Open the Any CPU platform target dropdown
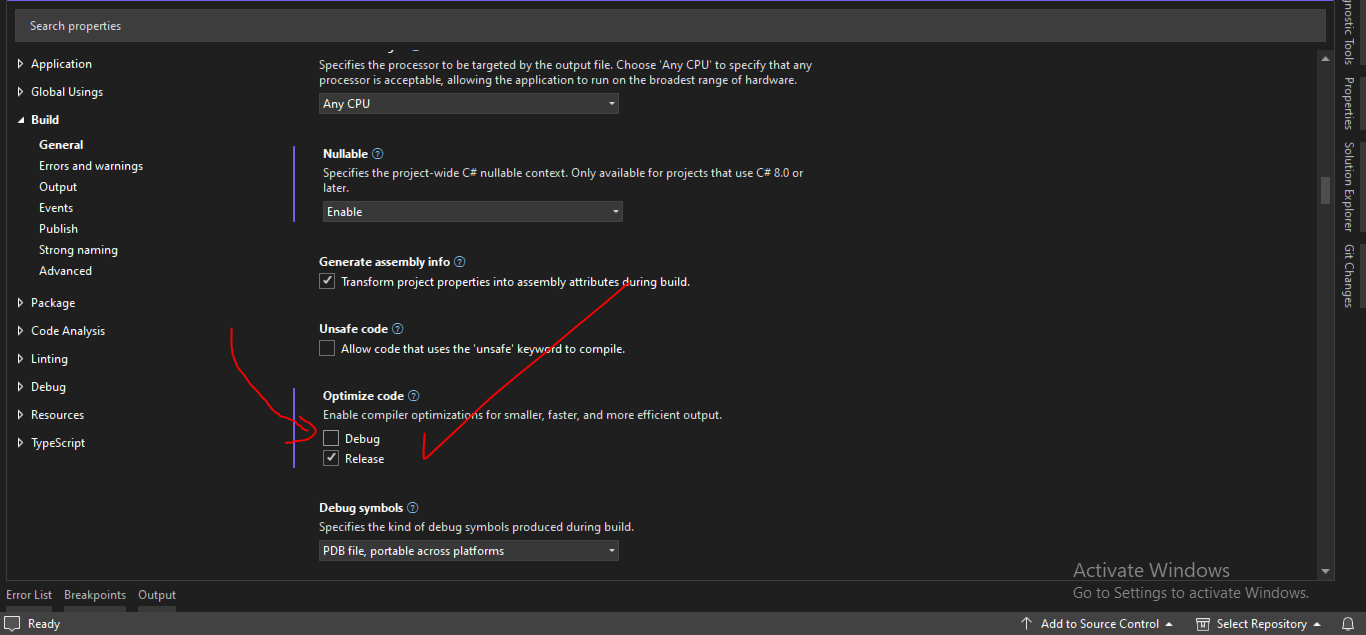Viewport: 1366px width, 635px height. 469,103
